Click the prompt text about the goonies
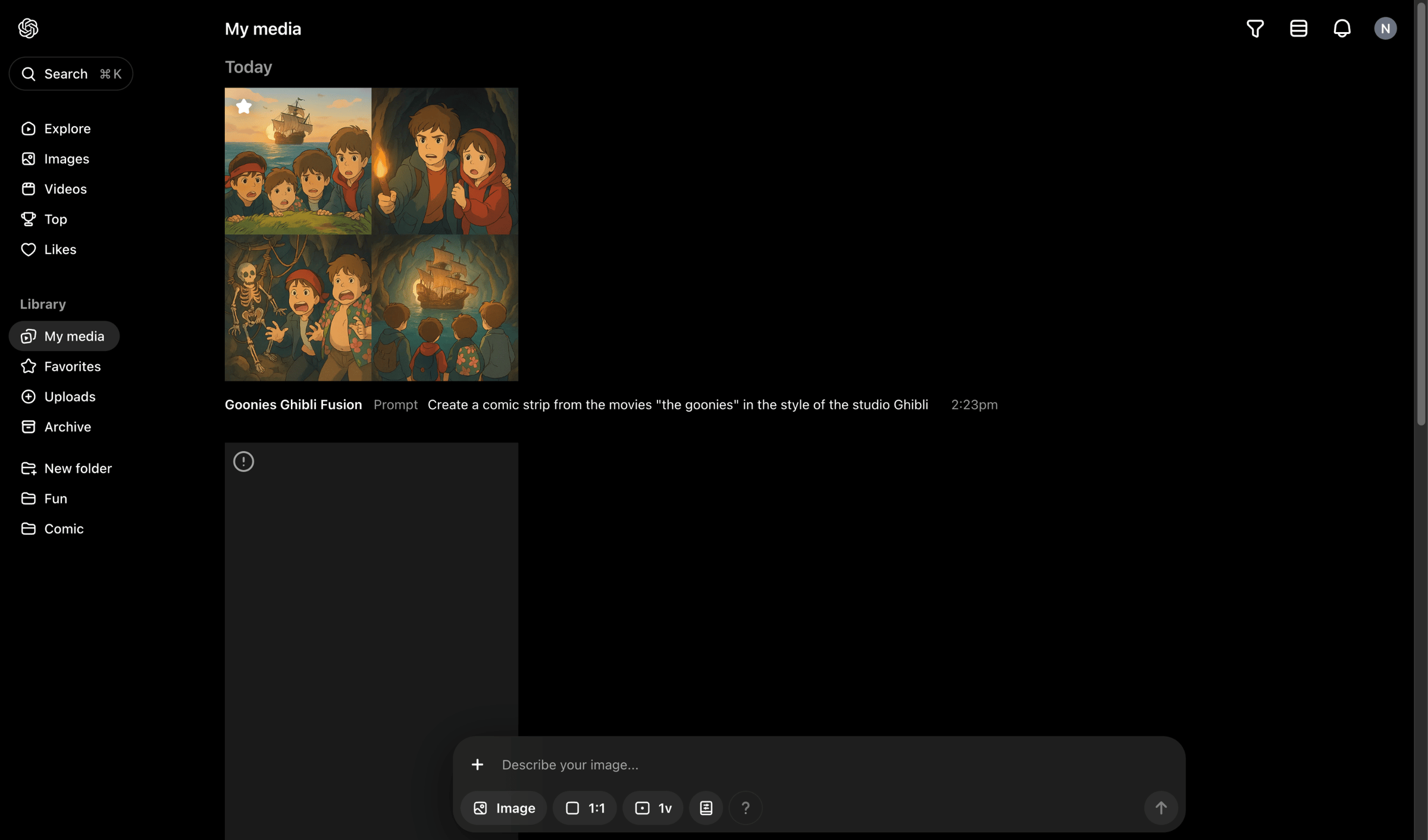 tap(678, 405)
